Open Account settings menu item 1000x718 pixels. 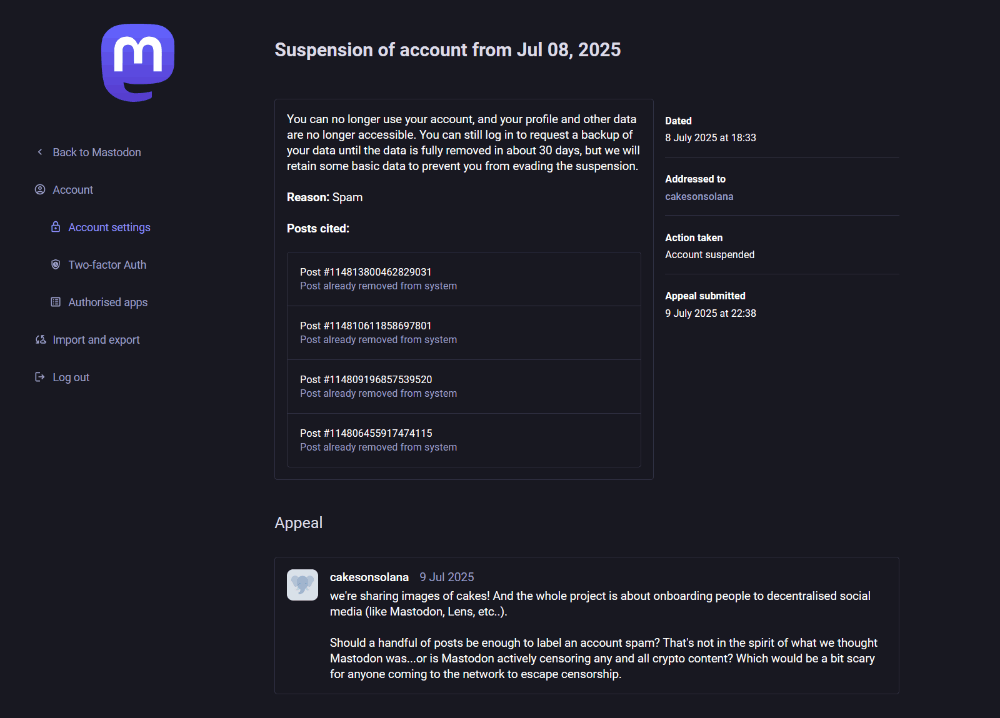pos(109,227)
